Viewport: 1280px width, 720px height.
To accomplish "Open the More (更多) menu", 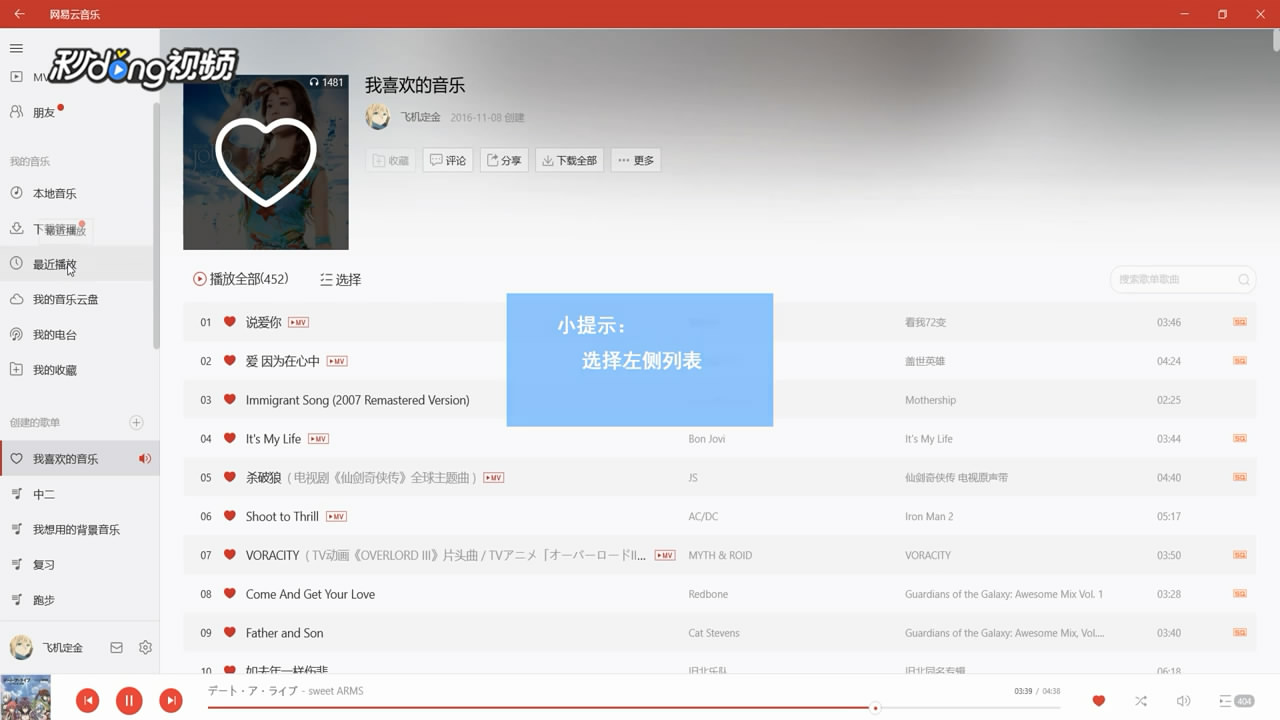I will pyautogui.click(x=636, y=160).
